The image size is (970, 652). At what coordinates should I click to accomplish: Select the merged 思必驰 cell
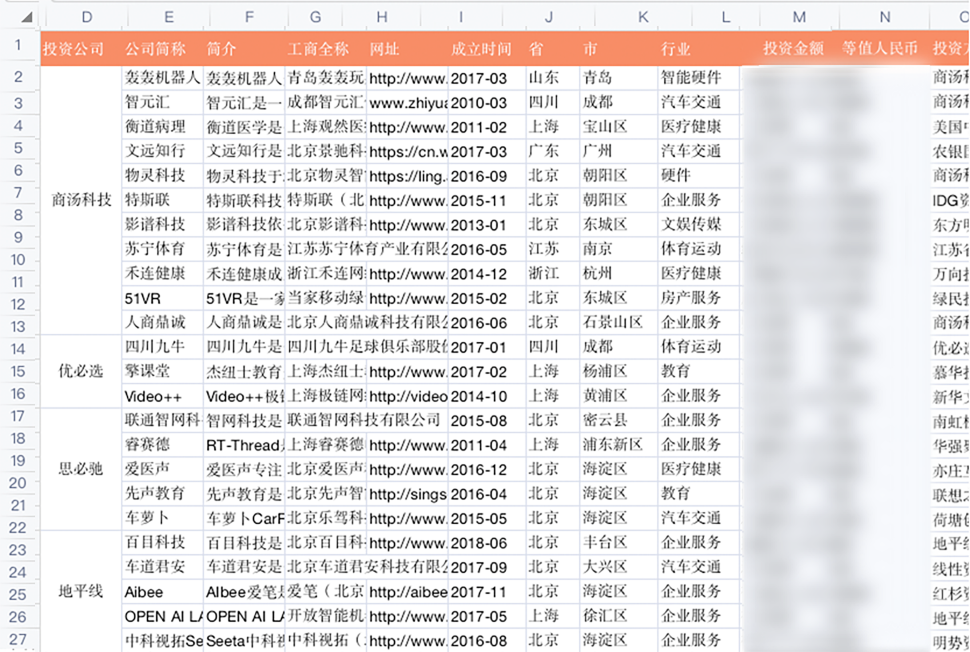click(82, 469)
